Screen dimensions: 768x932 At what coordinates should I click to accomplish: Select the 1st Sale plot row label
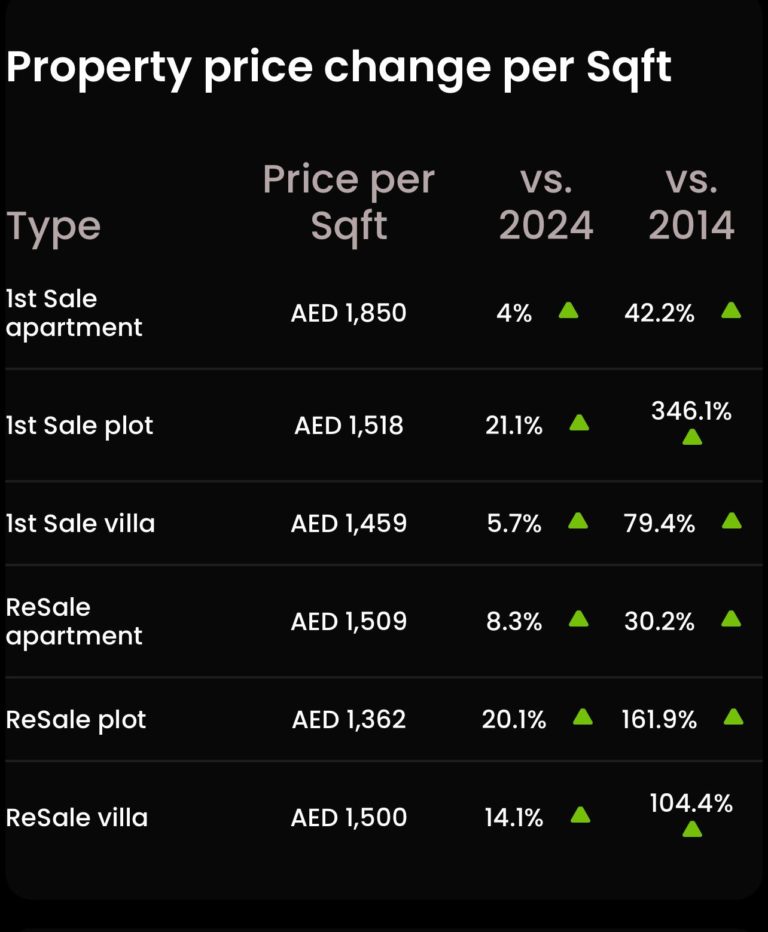pyautogui.click(x=80, y=426)
